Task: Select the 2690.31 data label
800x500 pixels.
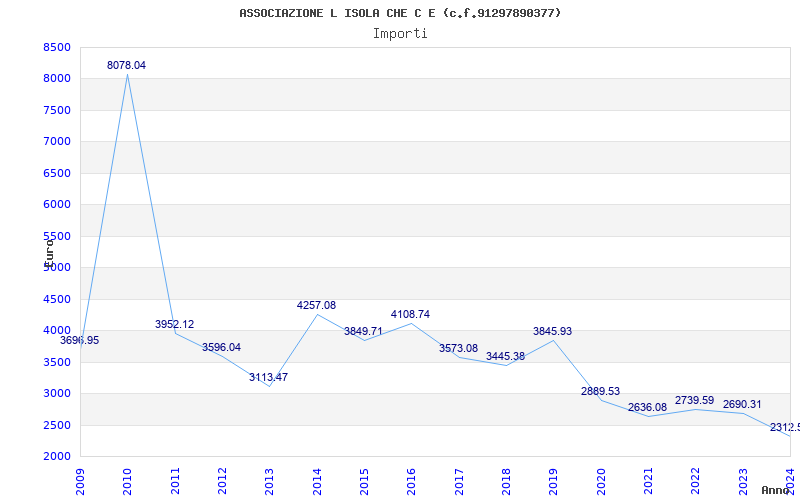Action: point(742,404)
